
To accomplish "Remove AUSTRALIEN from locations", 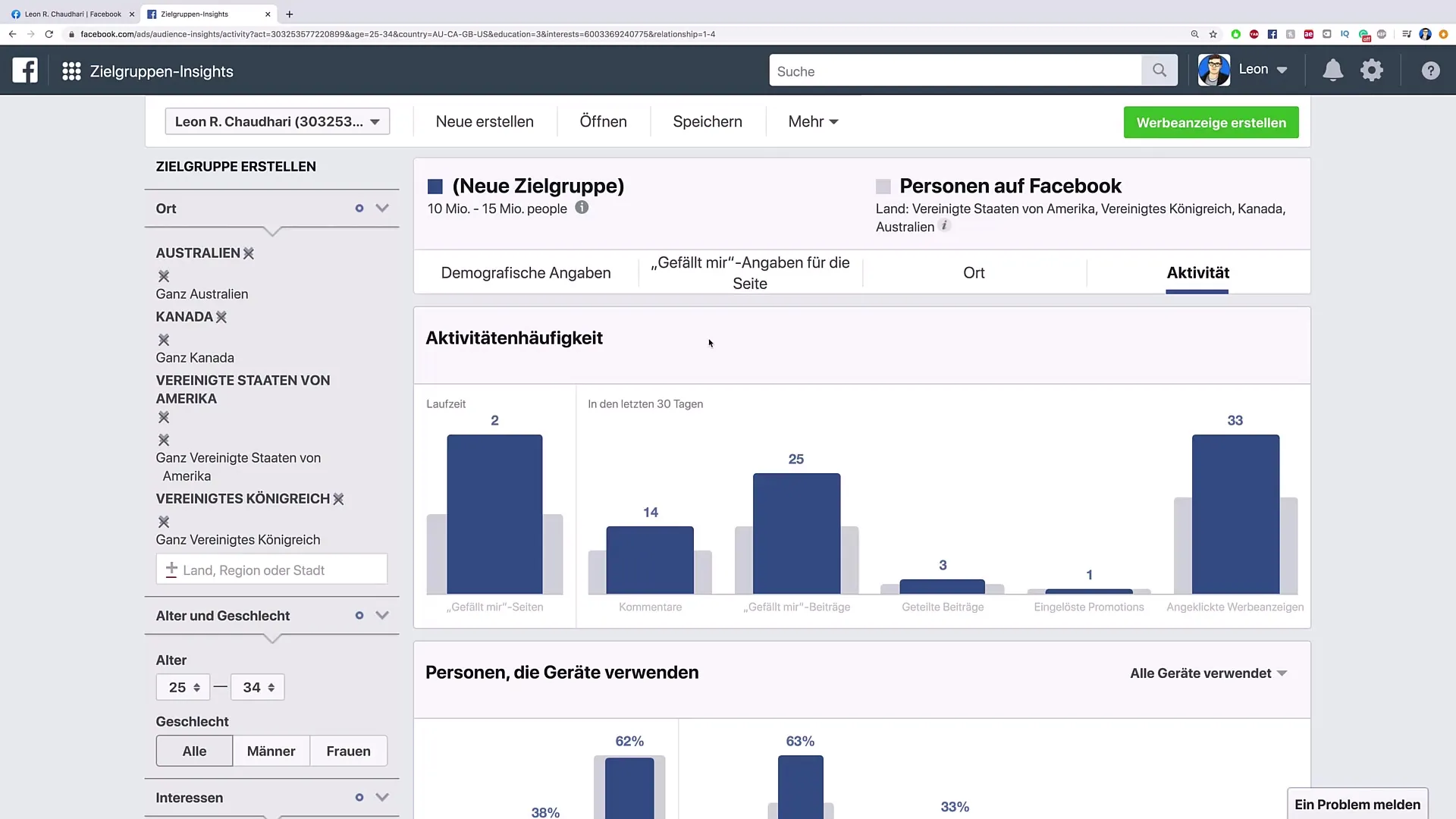I will click(x=249, y=253).
